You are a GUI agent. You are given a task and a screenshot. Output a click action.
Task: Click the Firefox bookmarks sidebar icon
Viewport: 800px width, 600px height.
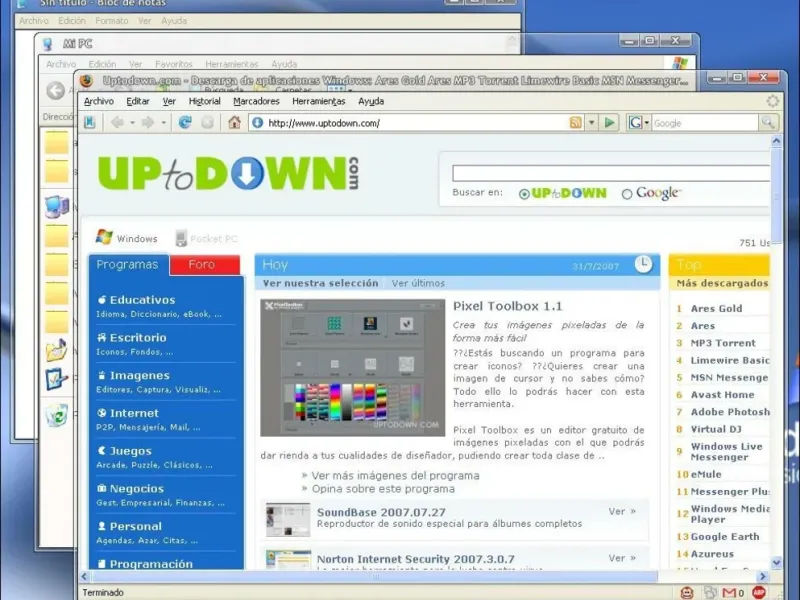(x=90, y=122)
